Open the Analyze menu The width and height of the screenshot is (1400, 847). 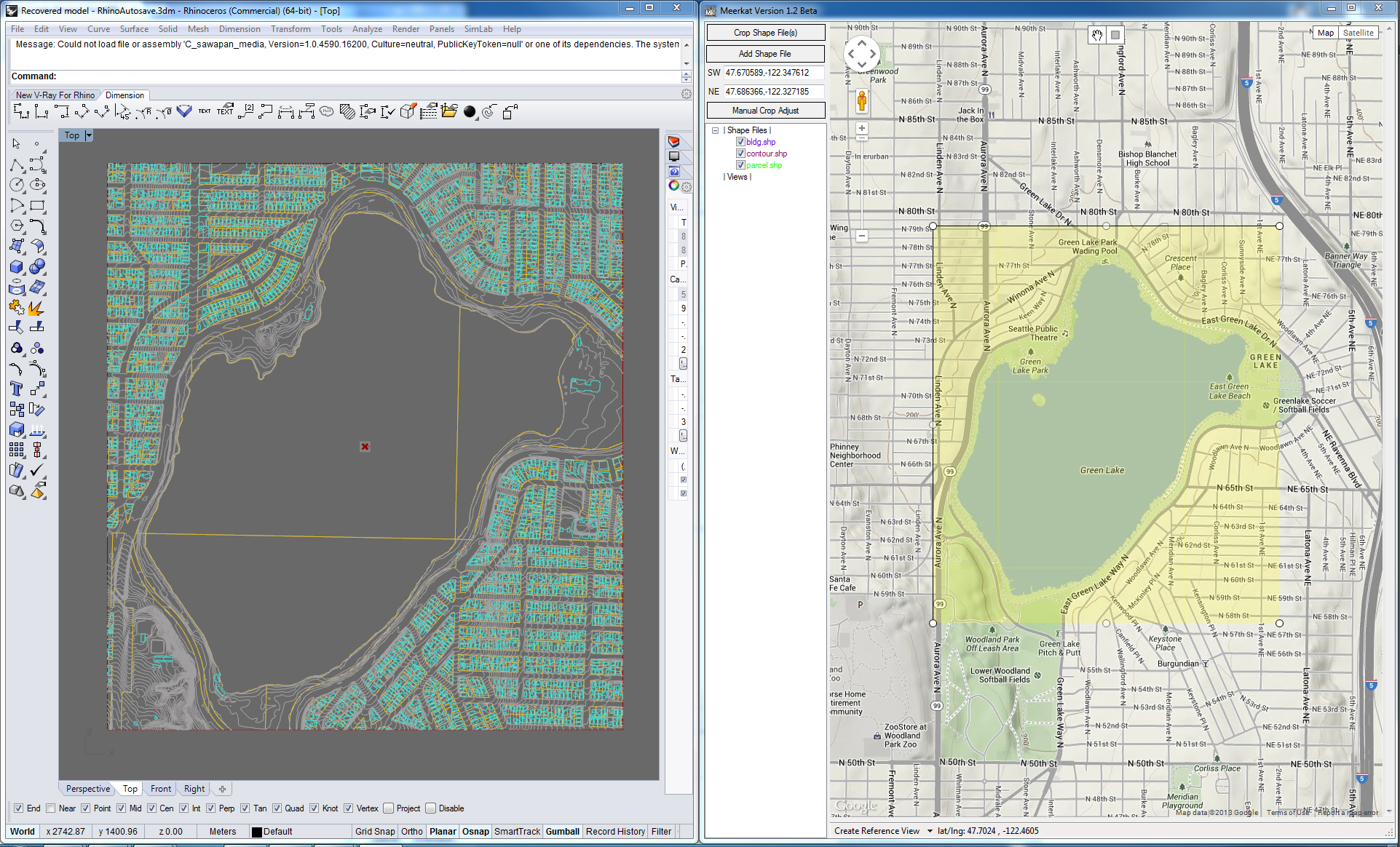coord(367,29)
